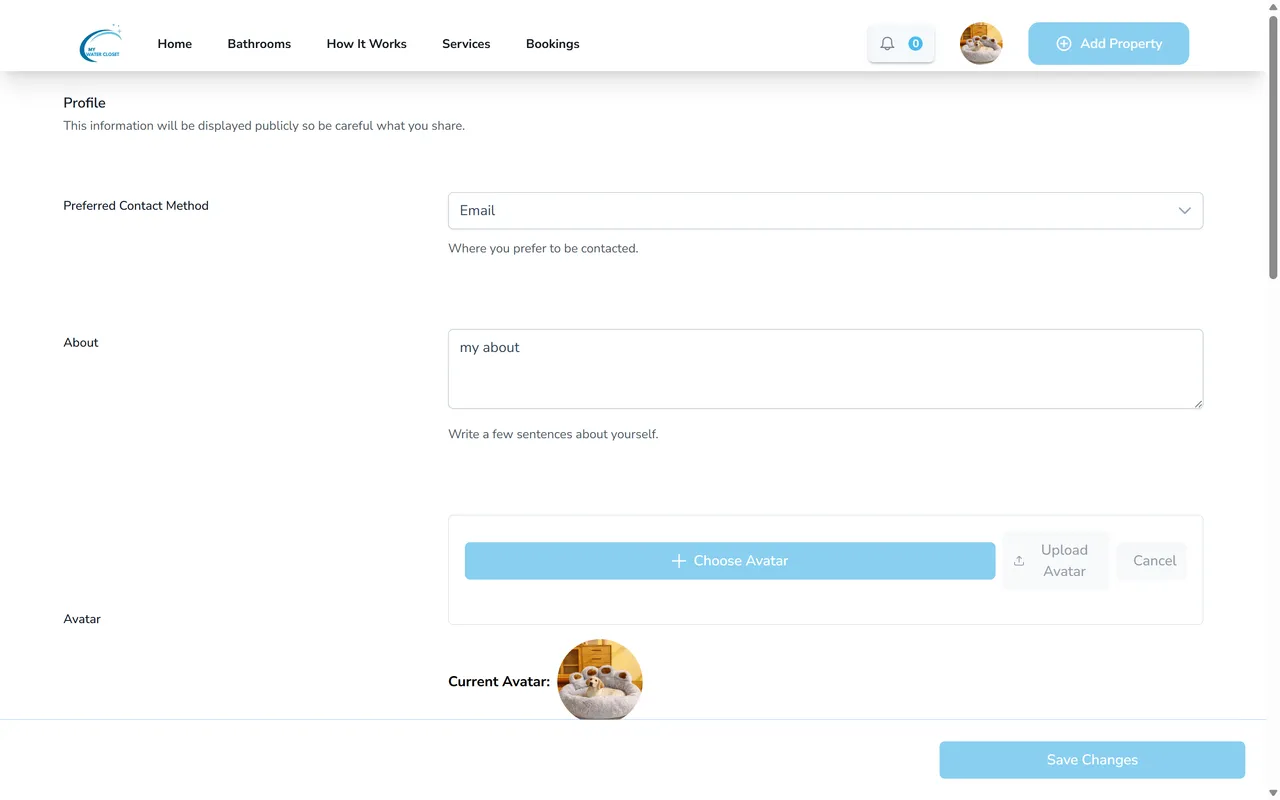Click inside the About text area

(x=825, y=368)
